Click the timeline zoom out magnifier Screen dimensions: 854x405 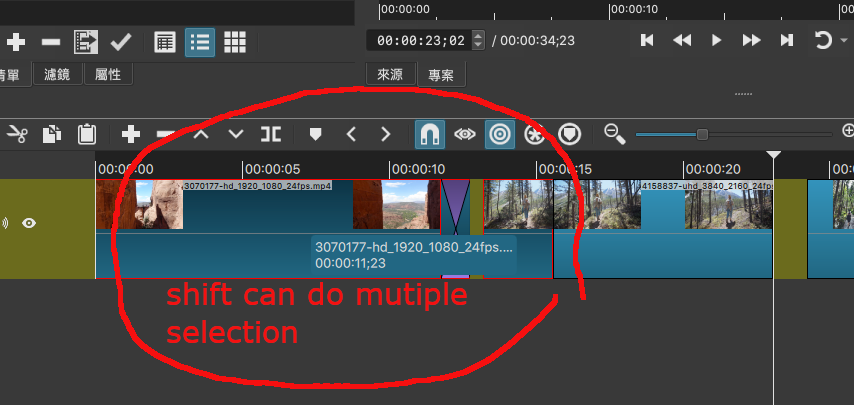click(x=615, y=134)
